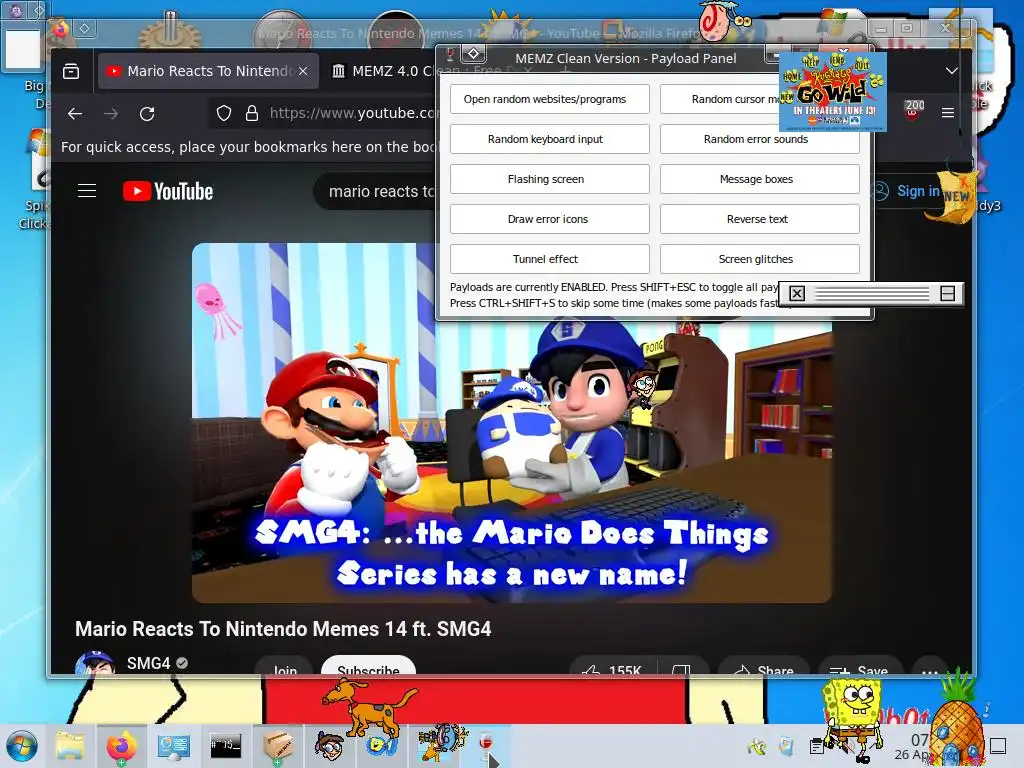Toggle Flashing screen payload

pos(549,179)
